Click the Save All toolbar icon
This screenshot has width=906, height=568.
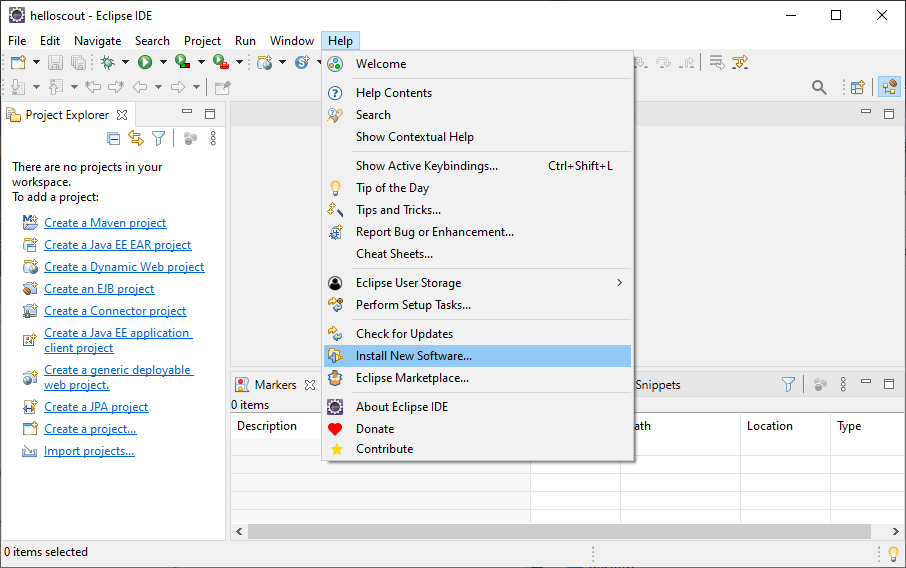pos(79,62)
